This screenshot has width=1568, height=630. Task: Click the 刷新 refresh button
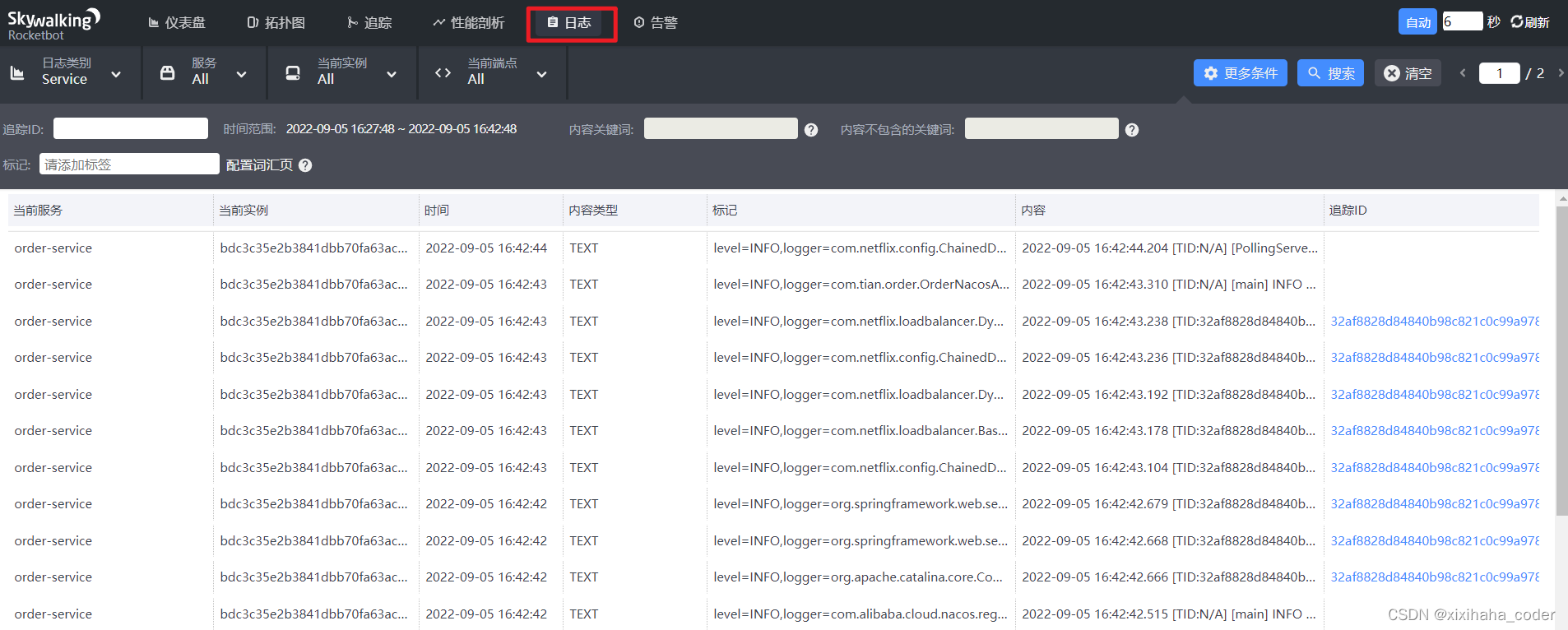coord(1530,22)
